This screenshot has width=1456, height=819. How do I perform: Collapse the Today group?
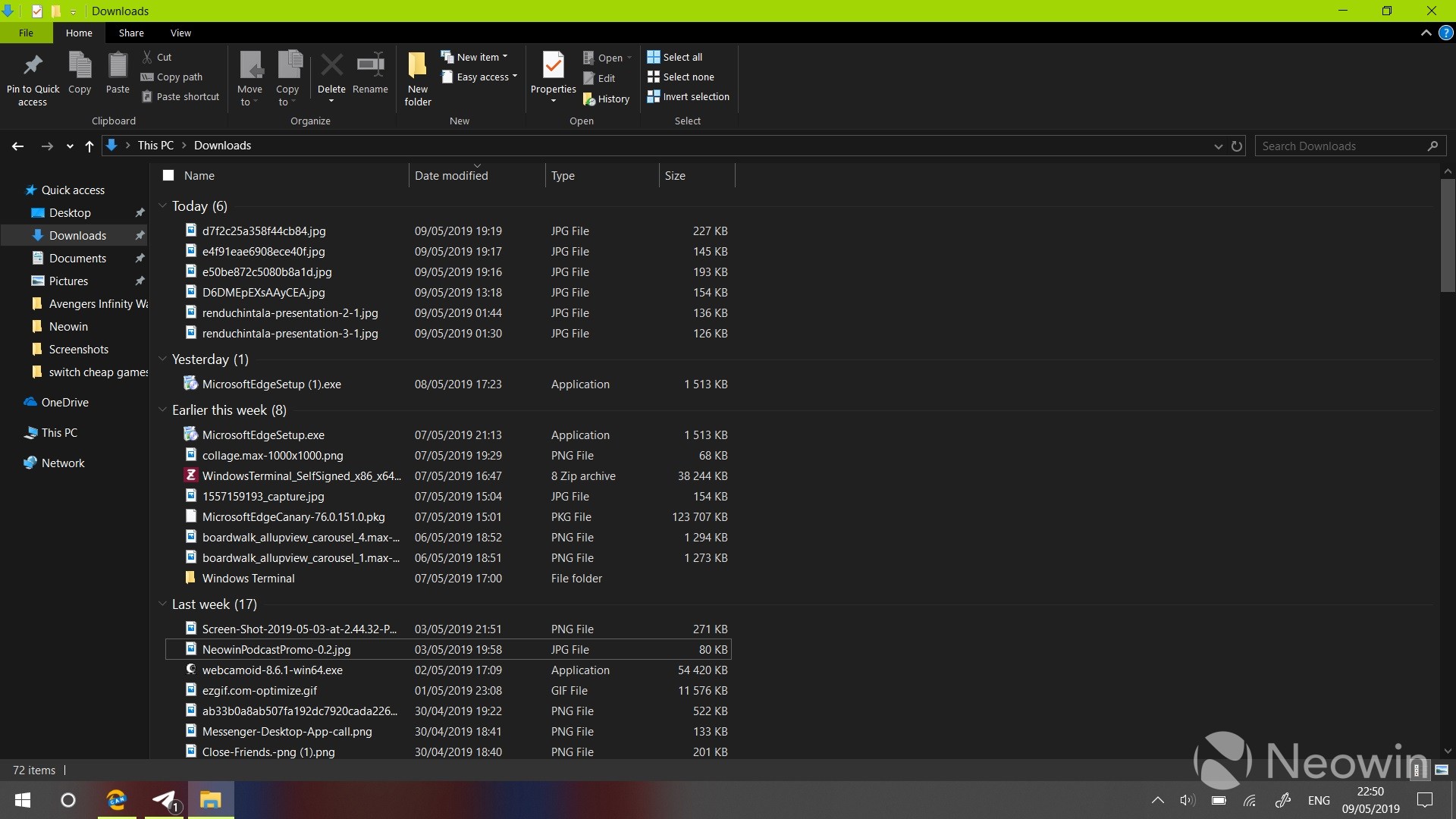click(x=162, y=206)
